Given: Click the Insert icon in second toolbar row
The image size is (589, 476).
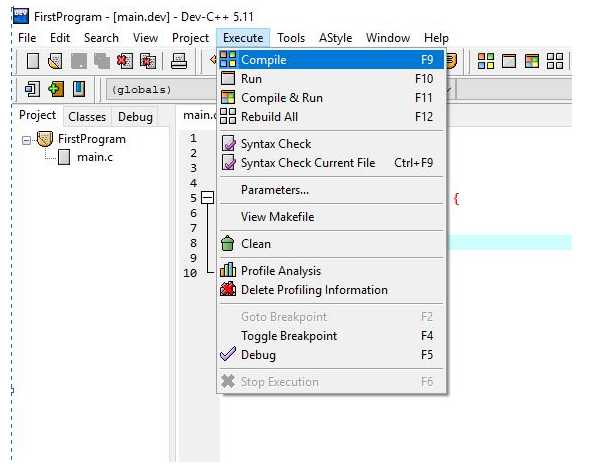Looking at the screenshot, I should pyautogui.click(x=32, y=89).
